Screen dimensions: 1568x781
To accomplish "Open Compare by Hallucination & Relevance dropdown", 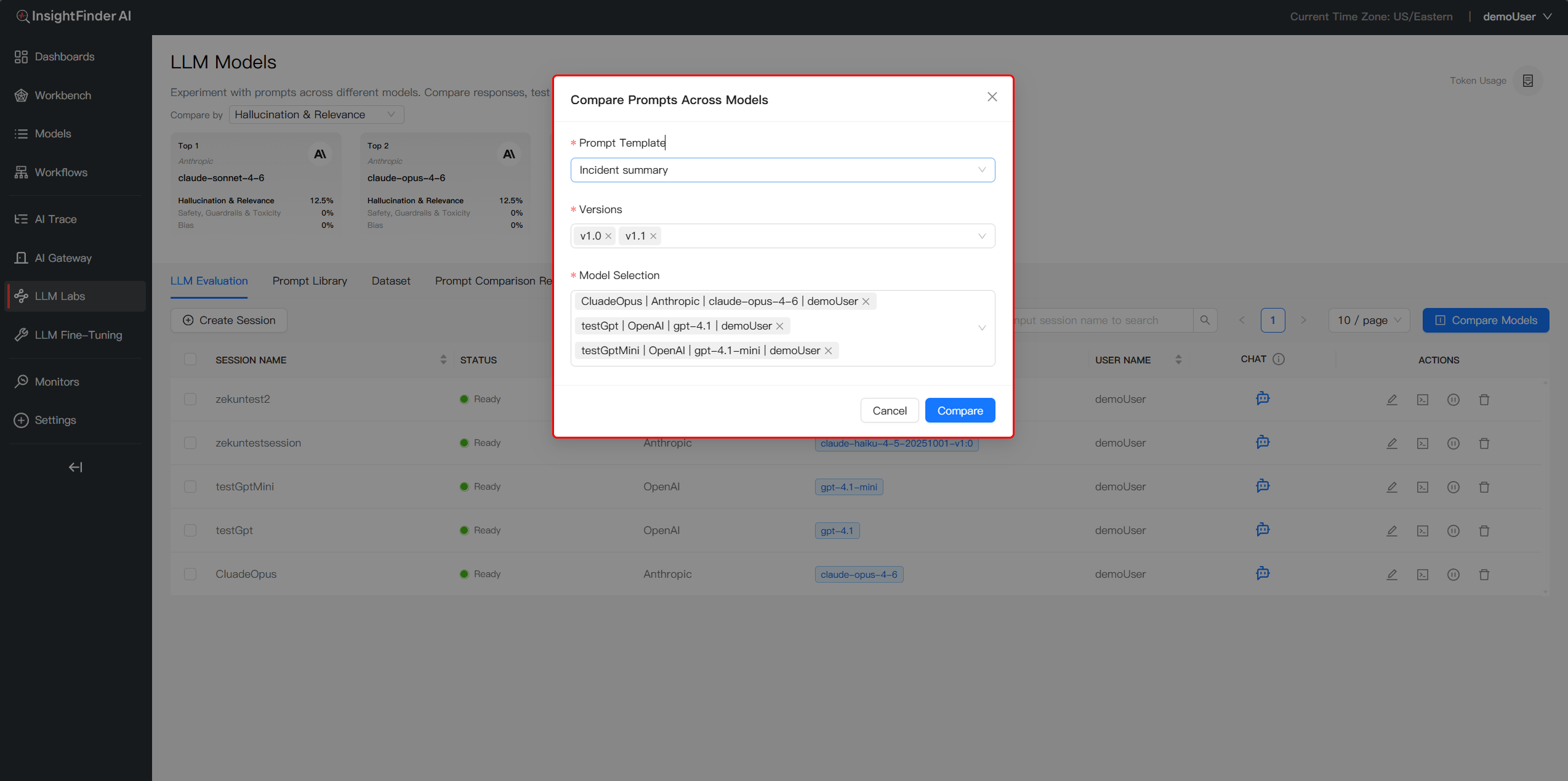I will click(316, 115).
